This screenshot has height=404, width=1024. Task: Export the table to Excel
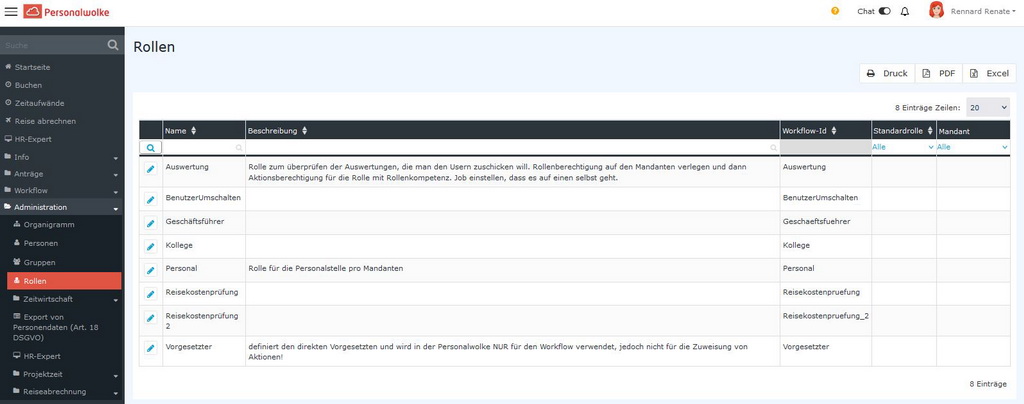(x=989, y=73)
